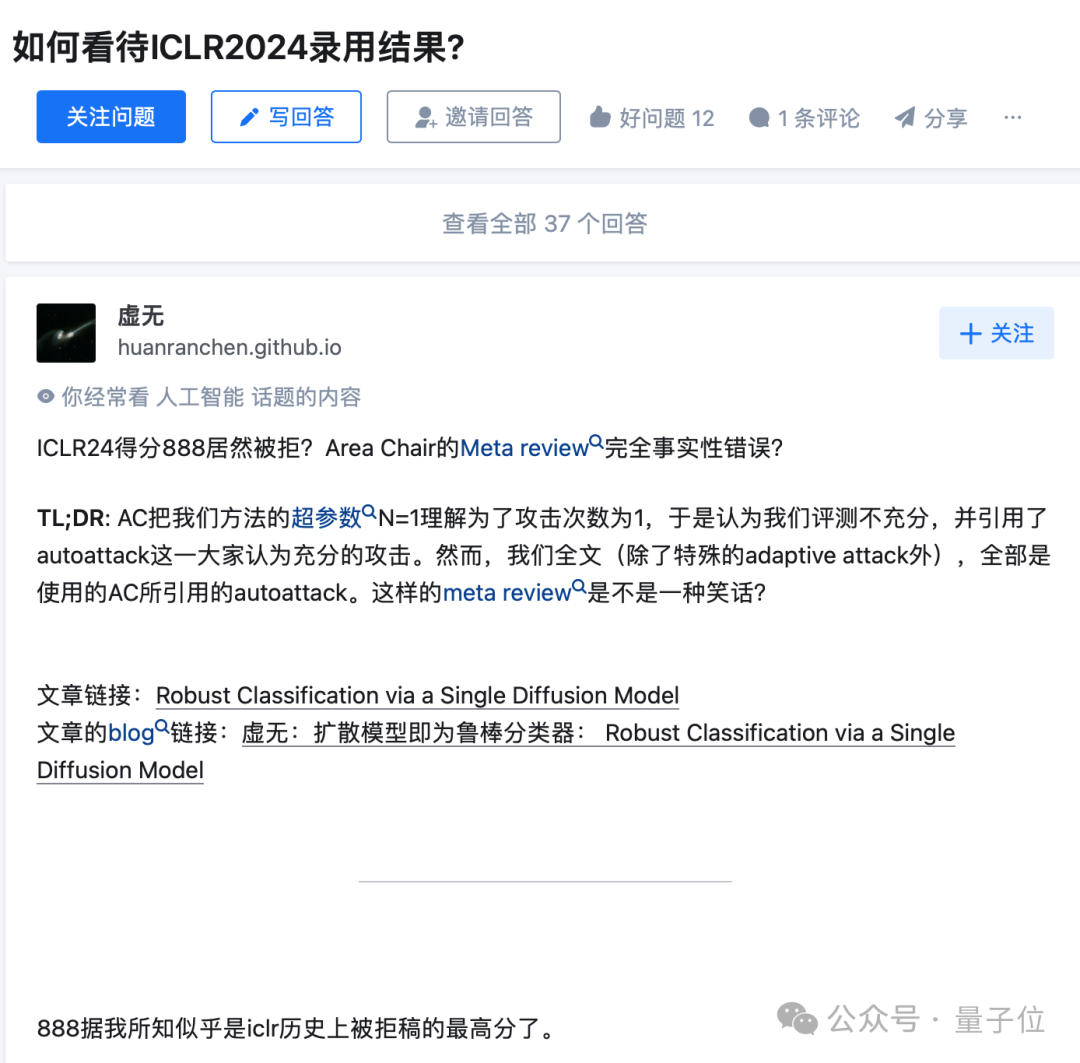1080x1063 pixels.
Task: Click search icon after 超参数 keyword
Action: click(369, 512)
